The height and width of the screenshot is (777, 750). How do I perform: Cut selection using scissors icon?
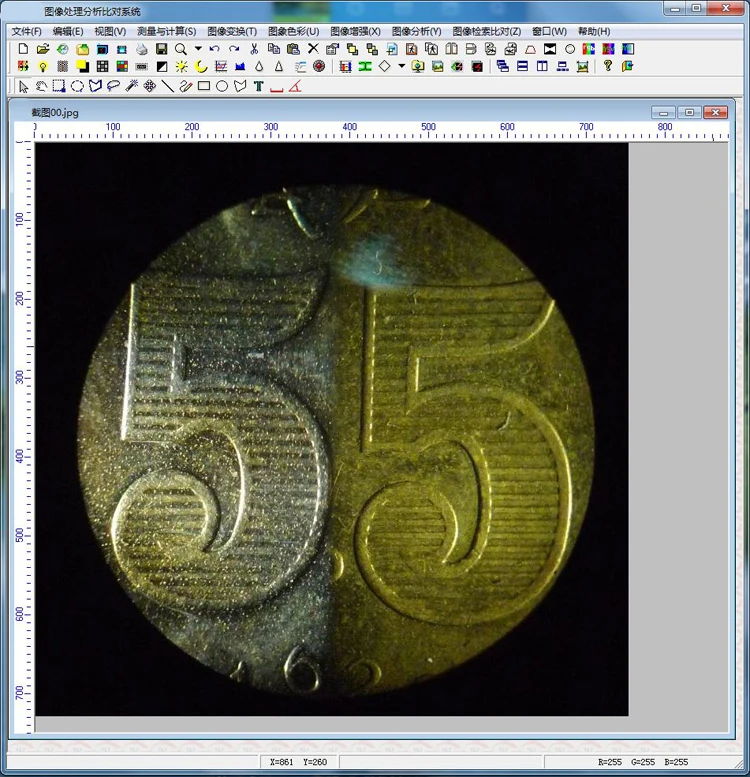[x=254, y=49]
